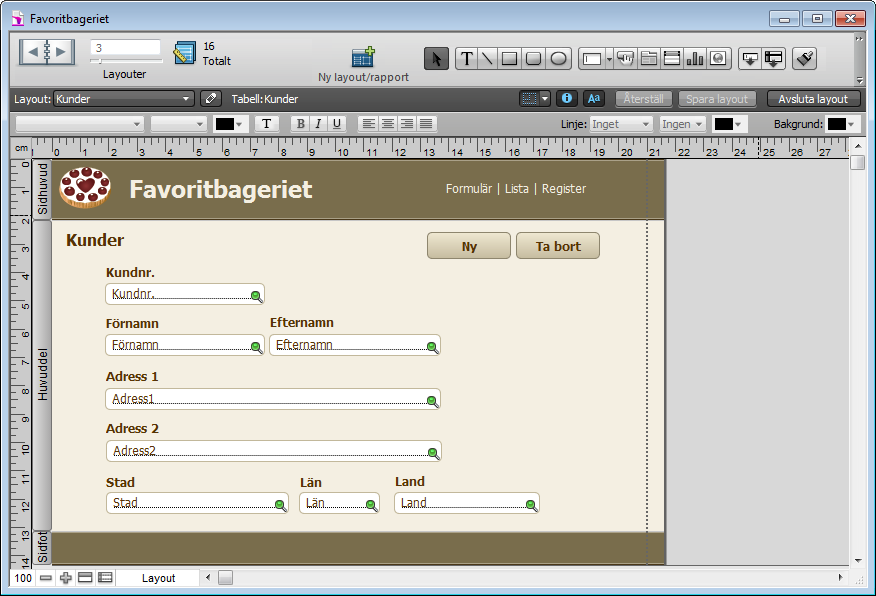The width and height of the screenshot is (876, 596).
Task: Select the Ny button on the layout
Action: click(469, 246)
